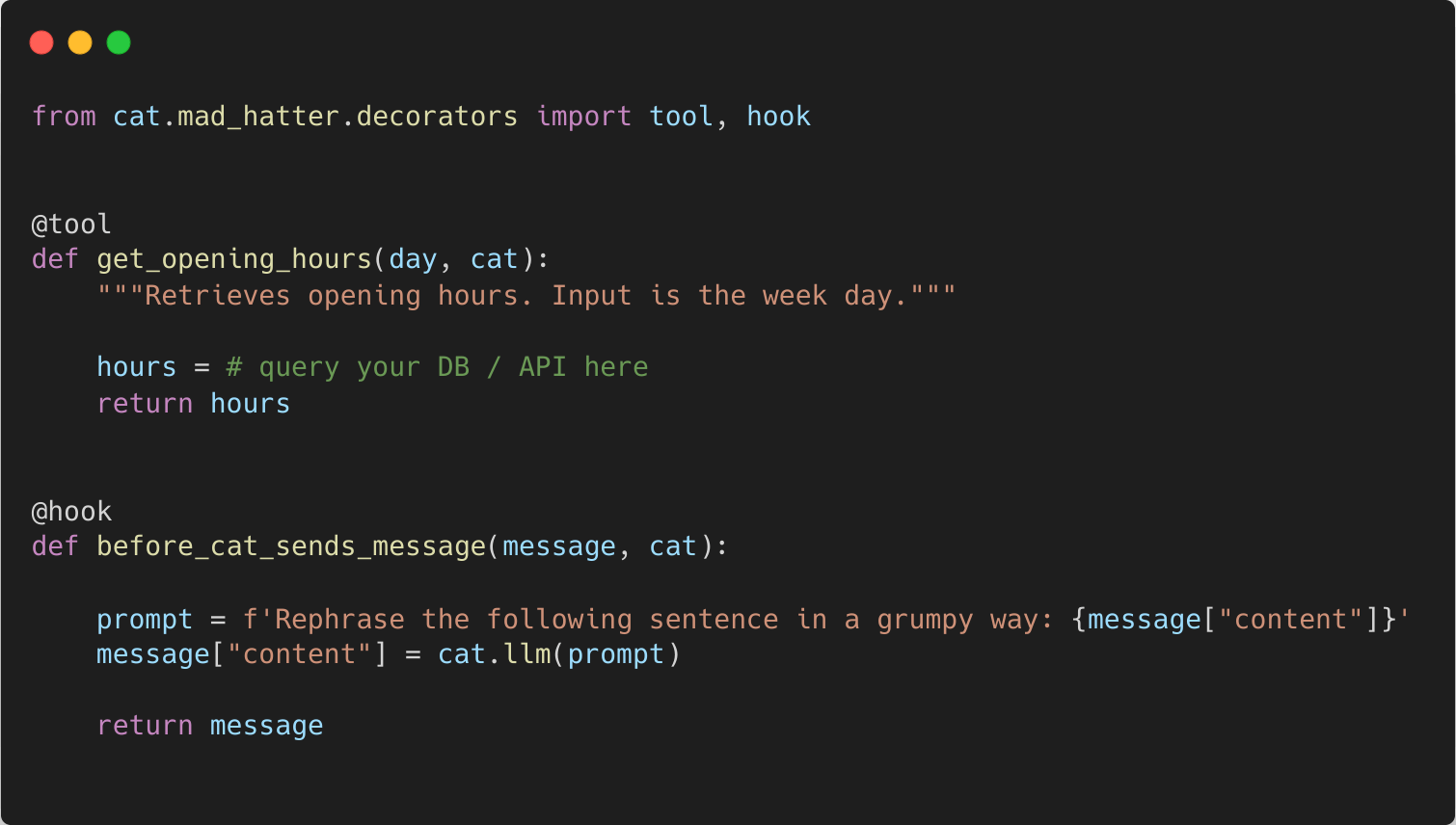Click the 'return message' statement

pos(209,726)
